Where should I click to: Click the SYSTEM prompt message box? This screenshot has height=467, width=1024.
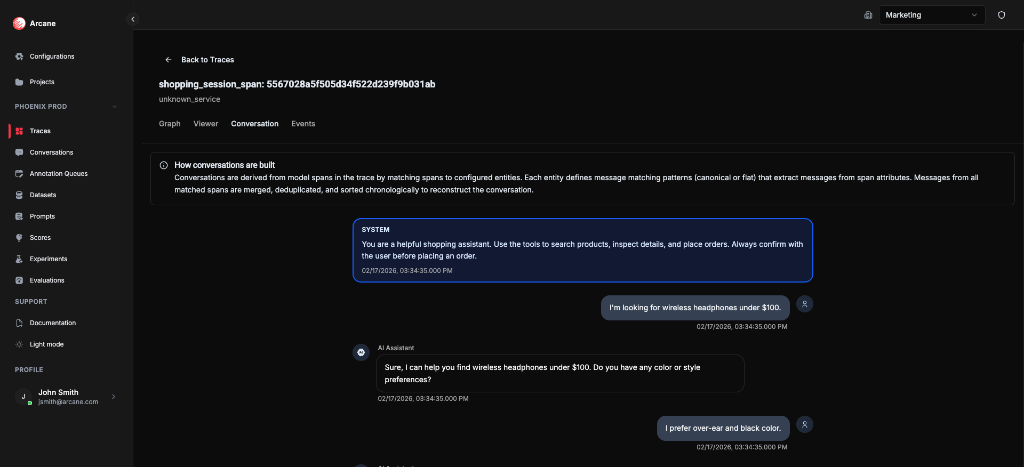[x=582, y=250]
